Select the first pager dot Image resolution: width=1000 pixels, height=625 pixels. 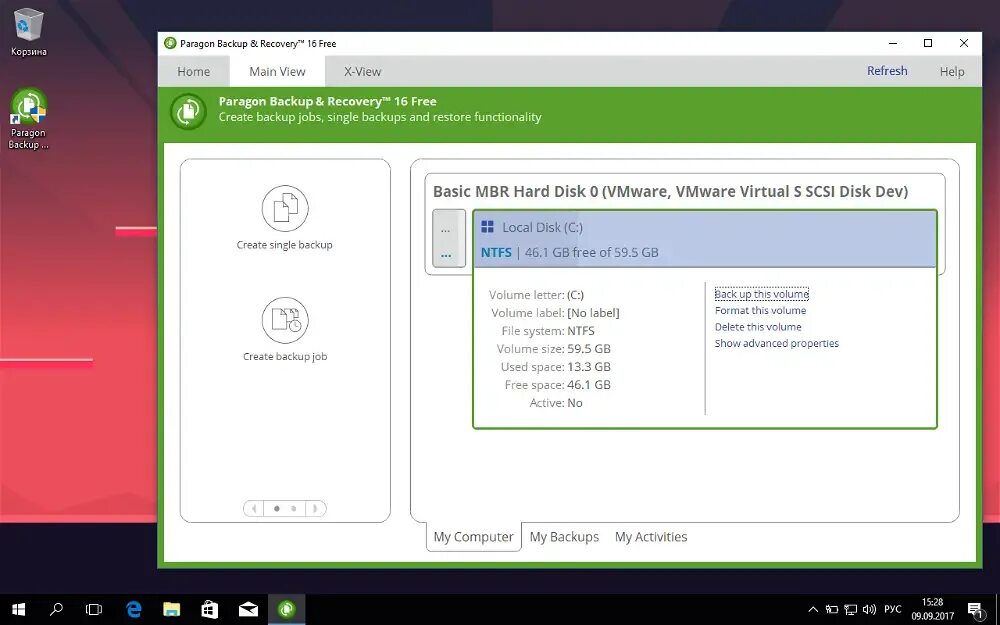(x=277, y=508)
